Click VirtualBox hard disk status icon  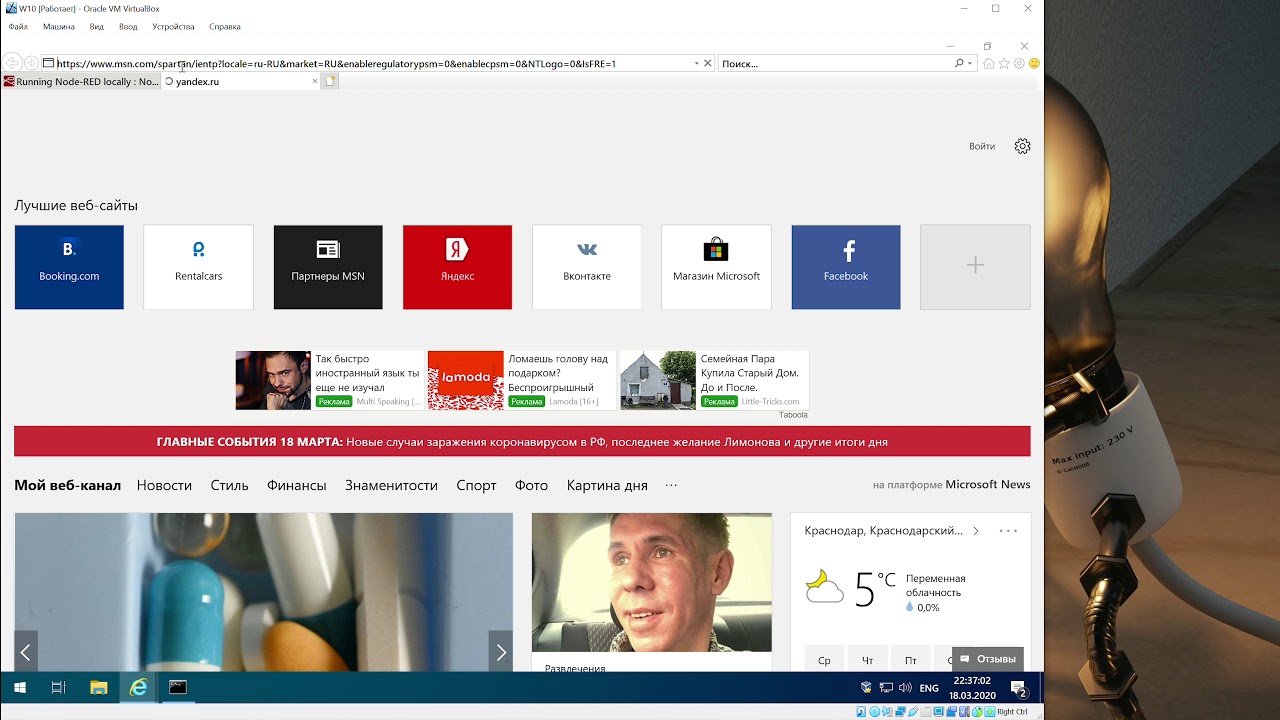tap(861, 712)
